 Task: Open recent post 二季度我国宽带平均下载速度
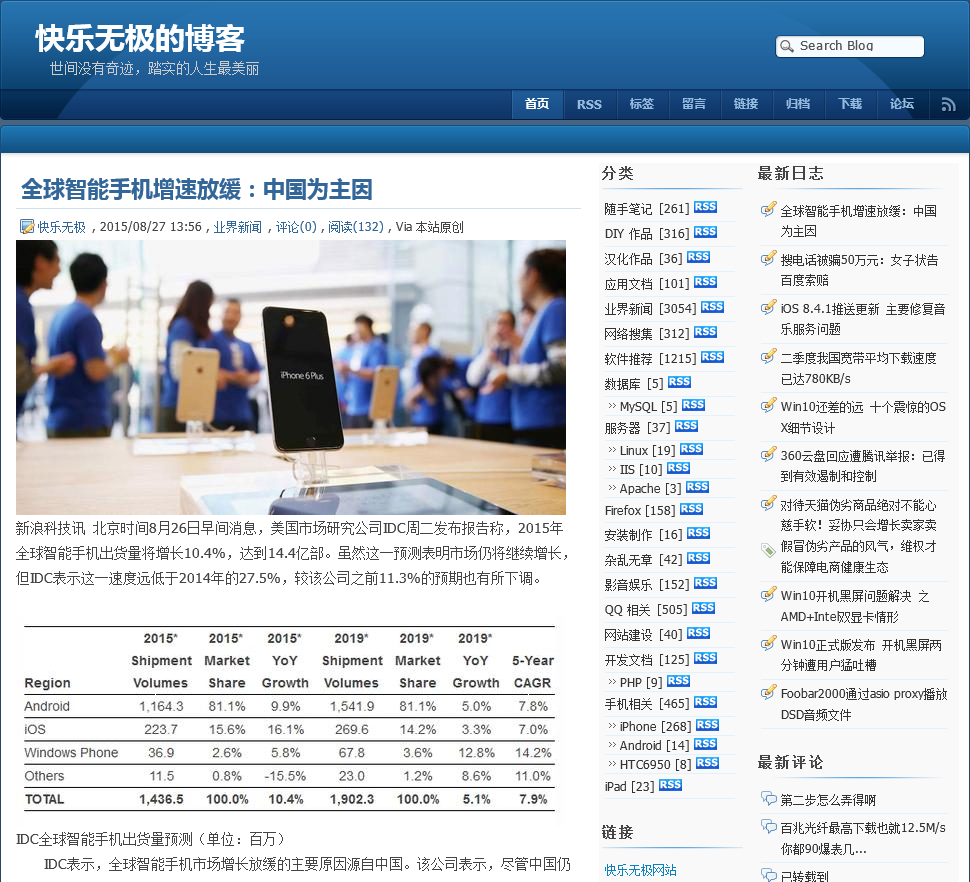pyautogui.click(x=859, y=369)
